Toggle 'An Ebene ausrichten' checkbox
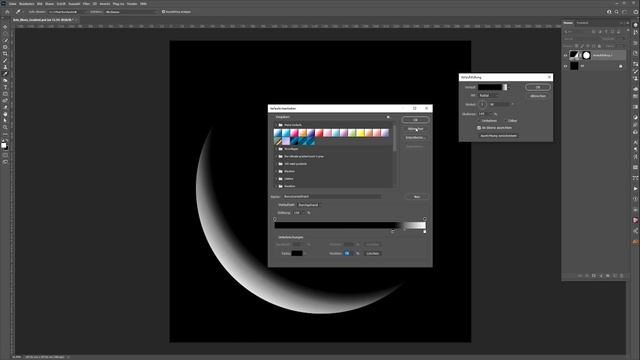The height and width of the screenshot is (360, 640). click(479, 128)
